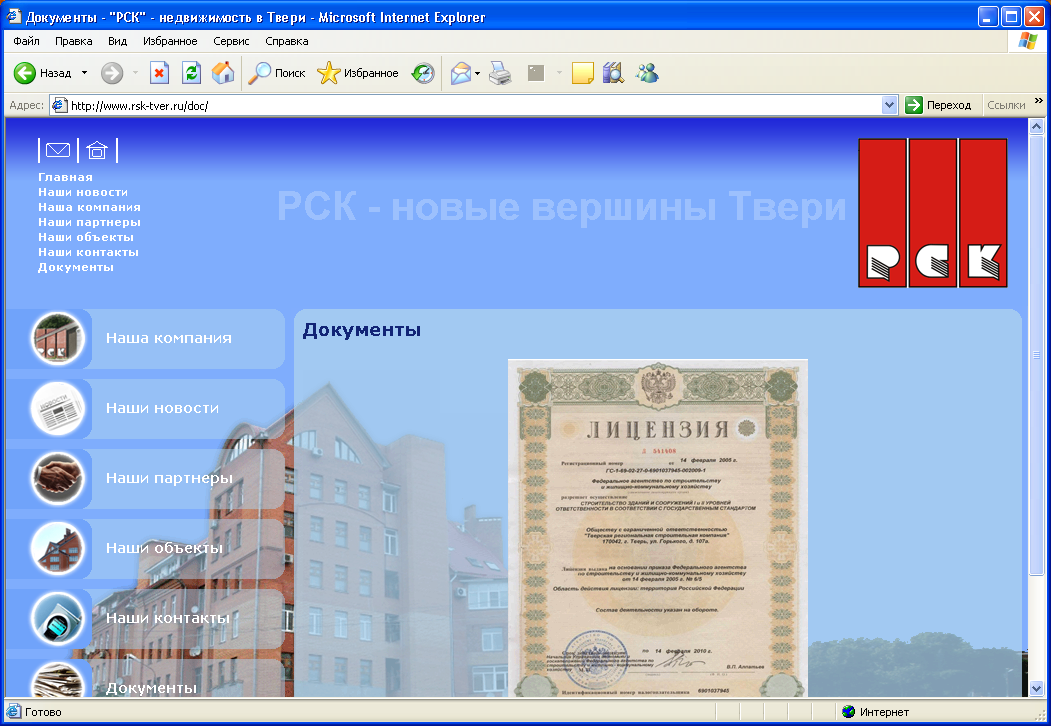Open the Поиск search panel icon
The width and height of the screenshot is (1051, 726).
[261, 72]
